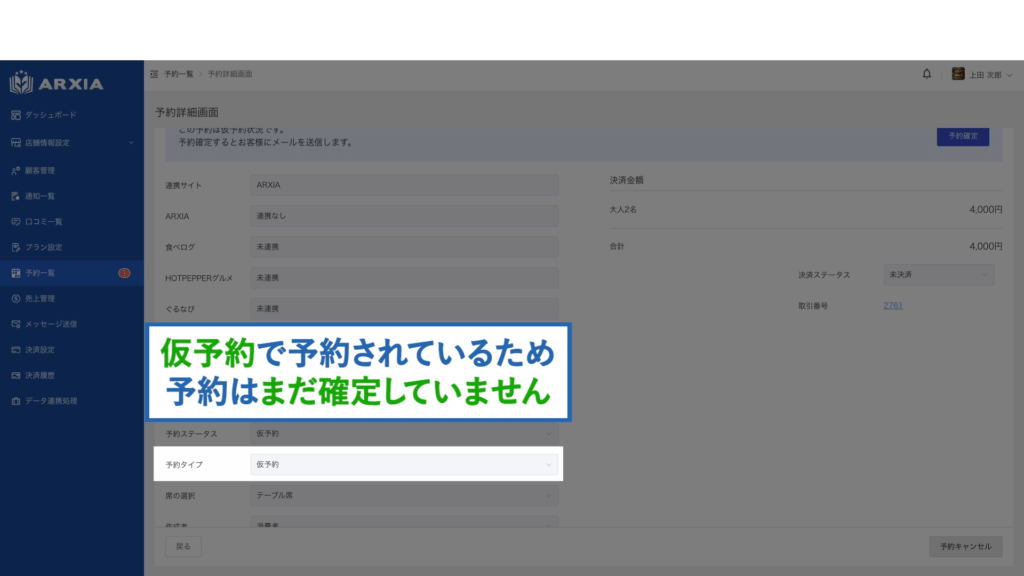Click the 予約確定 button

coord(962,136)
